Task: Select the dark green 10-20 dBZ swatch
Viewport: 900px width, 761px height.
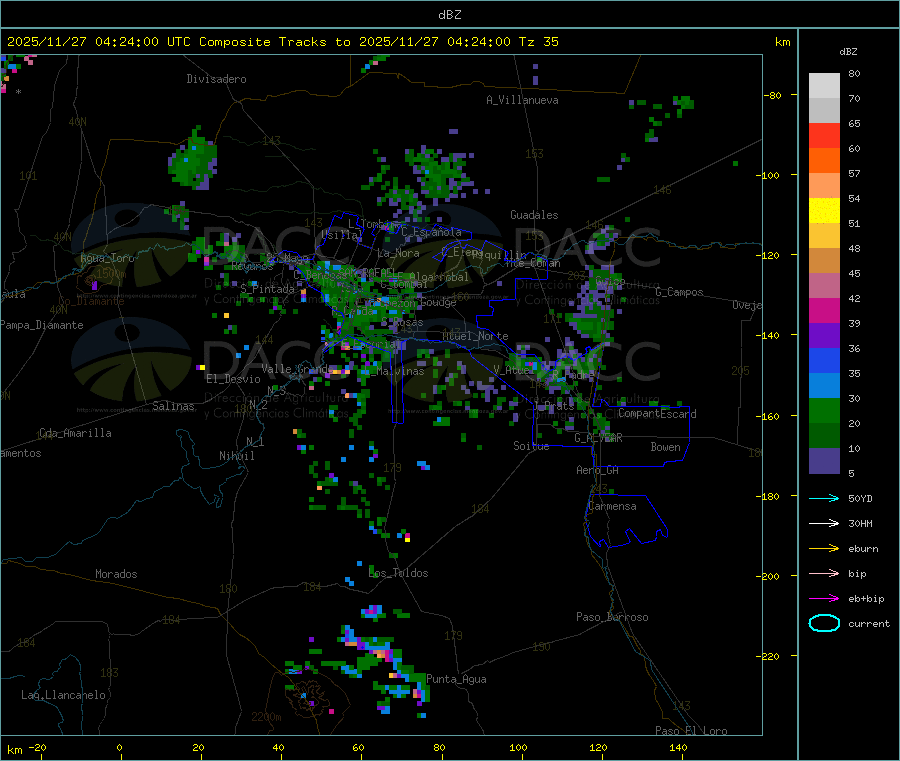Action: pyautogui.click(x=824, y=436)
